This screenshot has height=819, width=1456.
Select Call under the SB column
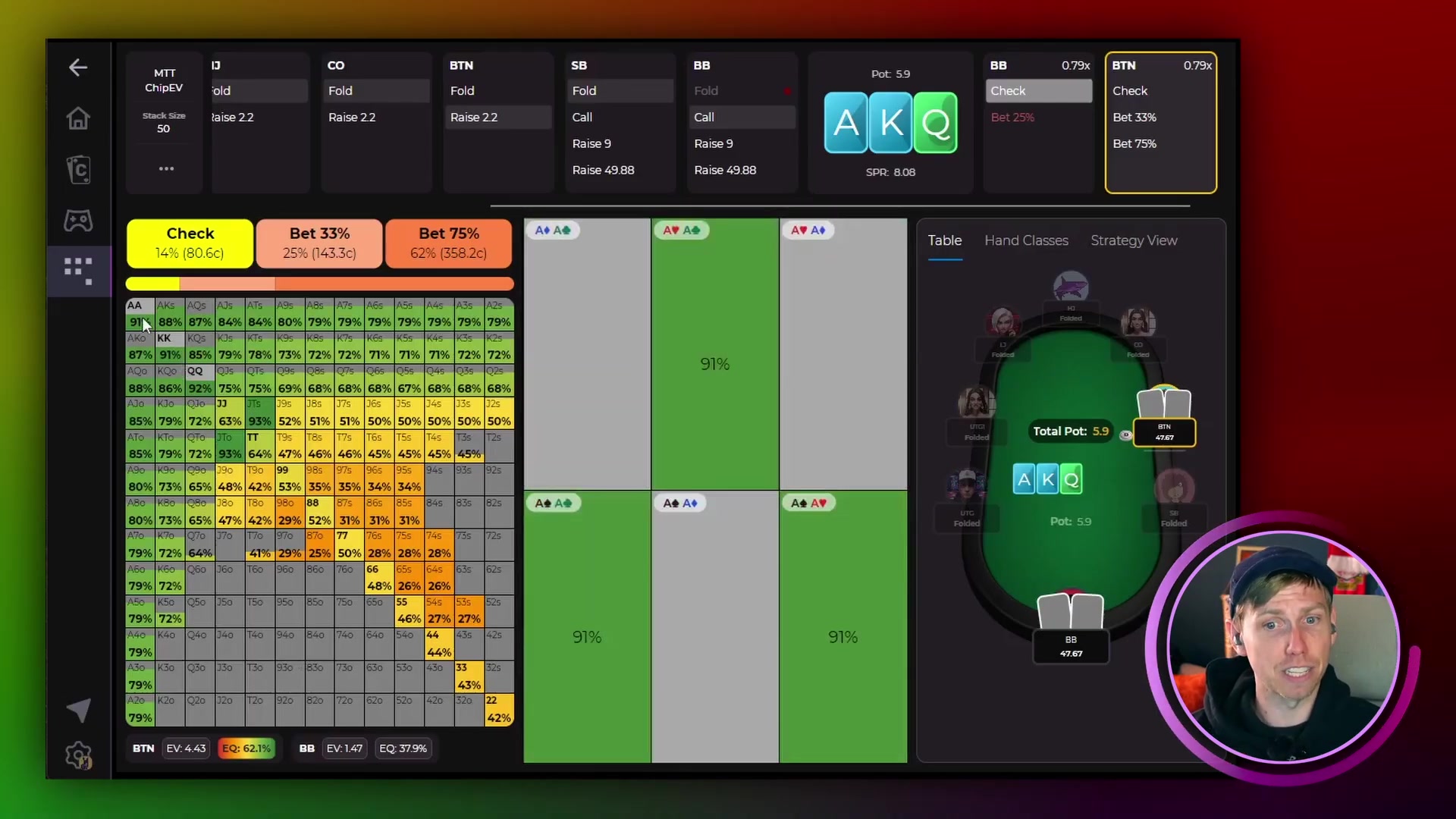(x=620, y=118)
